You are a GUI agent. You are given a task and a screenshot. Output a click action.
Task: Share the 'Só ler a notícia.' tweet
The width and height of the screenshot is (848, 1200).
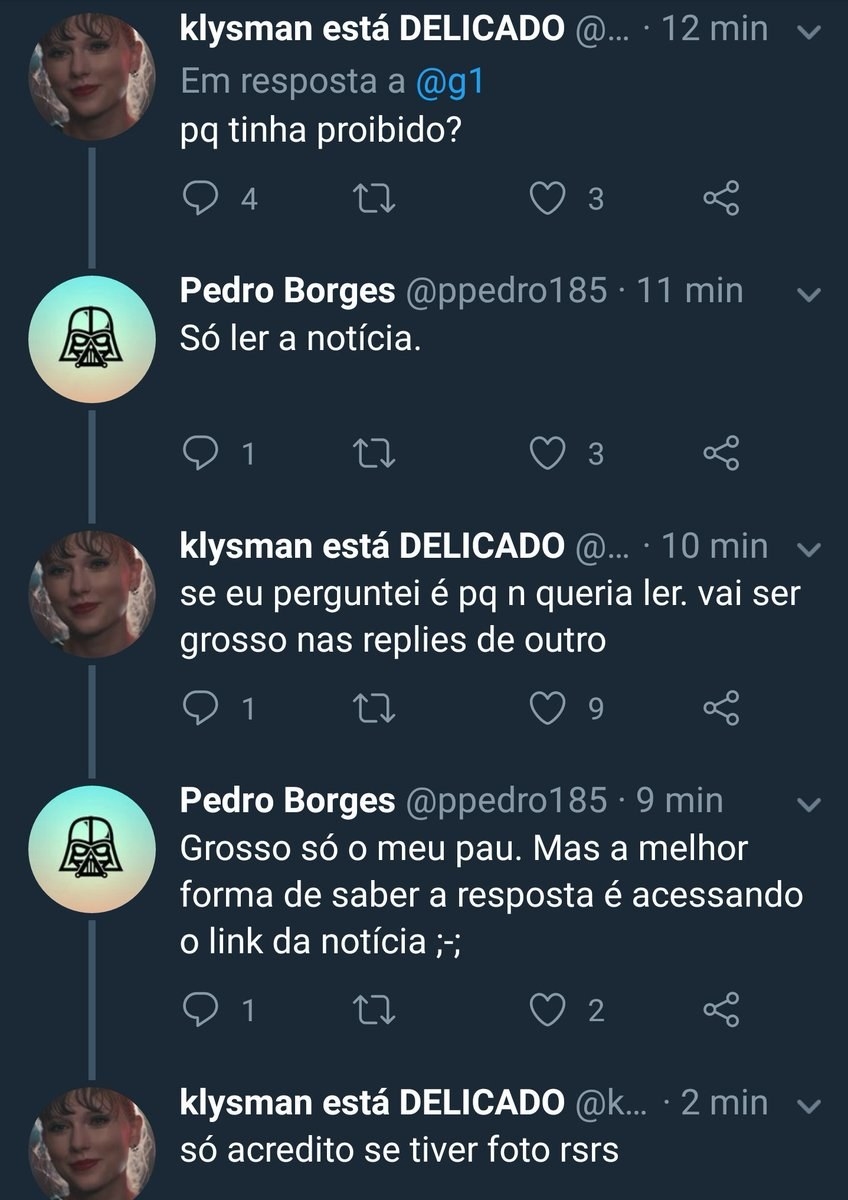(721, 454)
